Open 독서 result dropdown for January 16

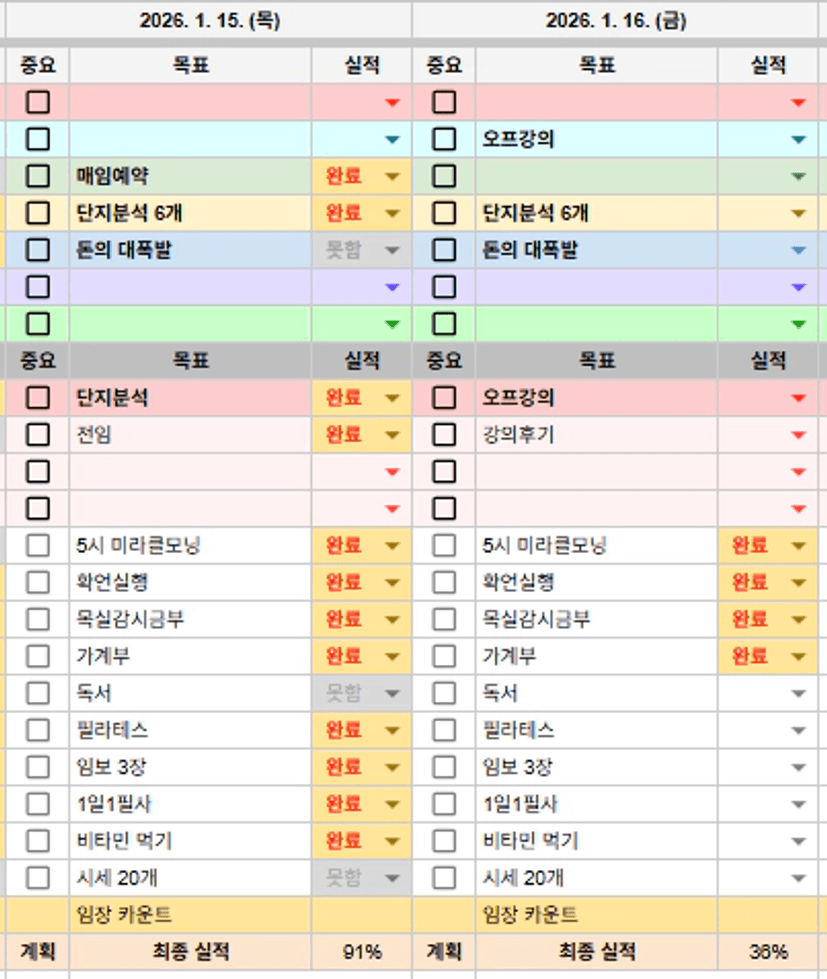(x=798, y=694)
